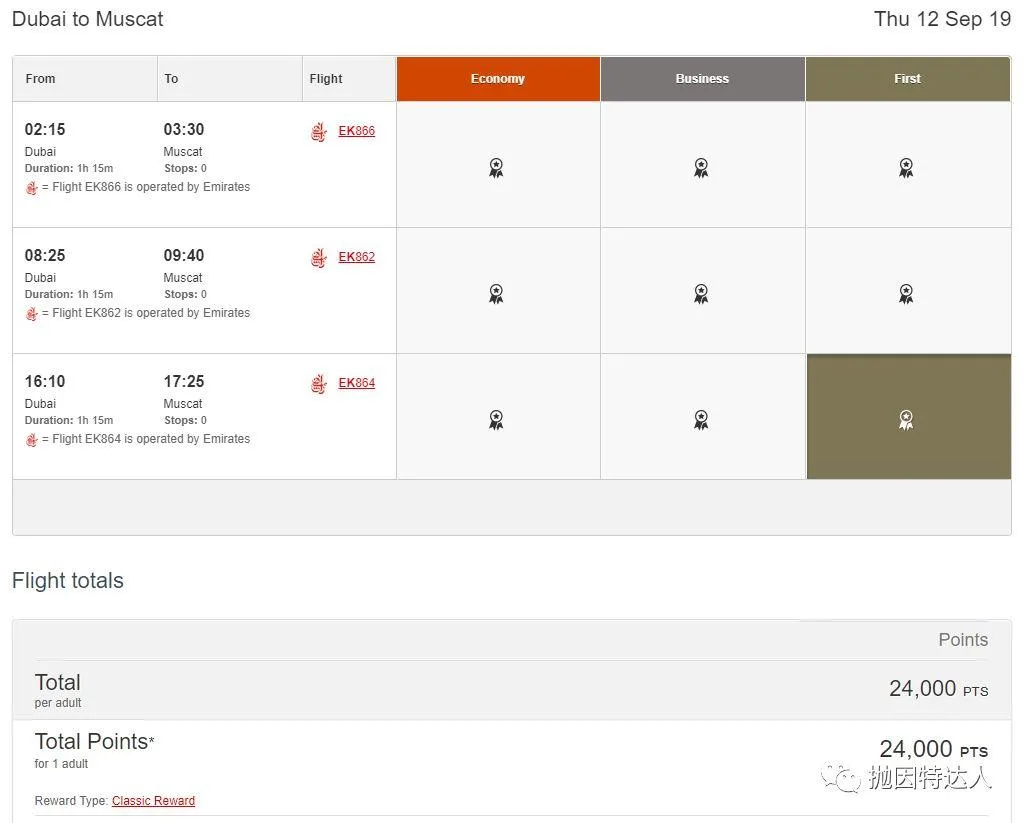The width and height of the screenshot is (1026, 823).
Task: Open flight EK866 details link
Action: click(x=356, y=131)
